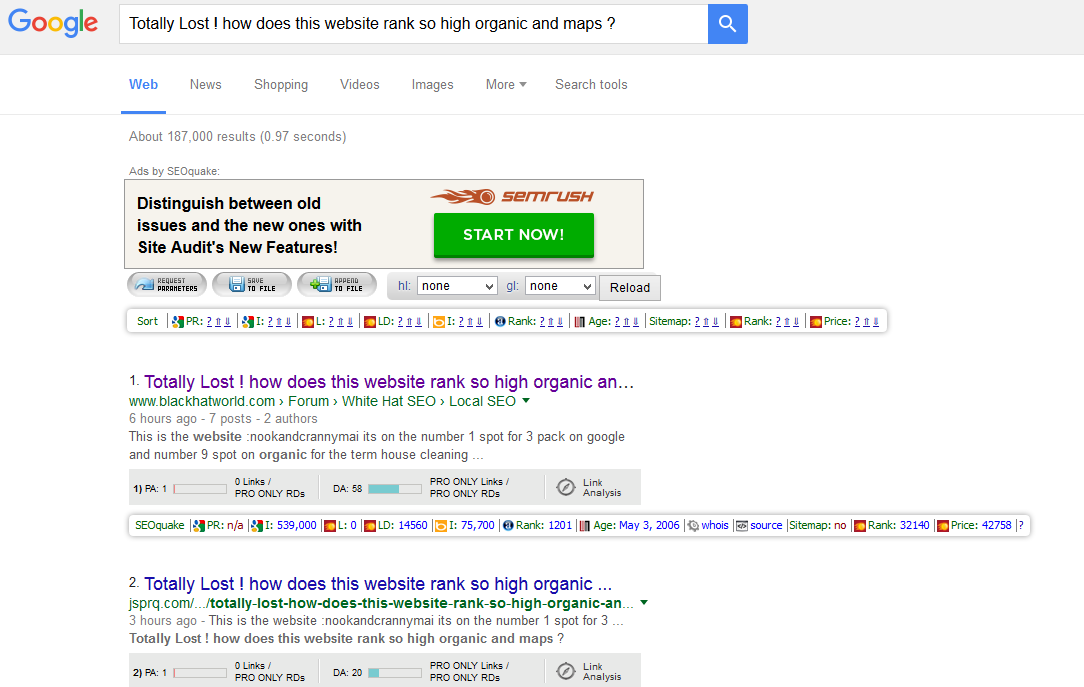This screenshot has height=687, width=1084.
Task: Click the DA: 58 progress bar
Action: pos(395,489)
